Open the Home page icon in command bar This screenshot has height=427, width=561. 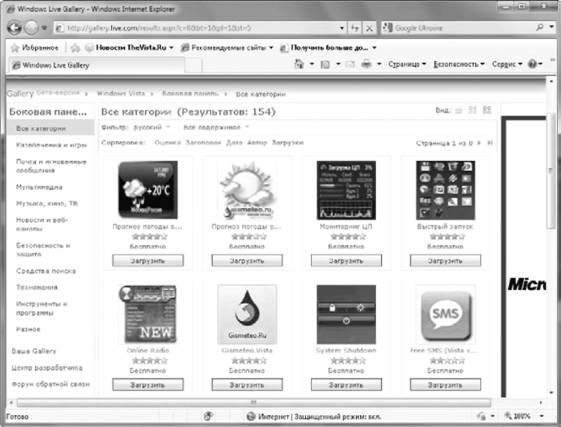coord(299,64)
